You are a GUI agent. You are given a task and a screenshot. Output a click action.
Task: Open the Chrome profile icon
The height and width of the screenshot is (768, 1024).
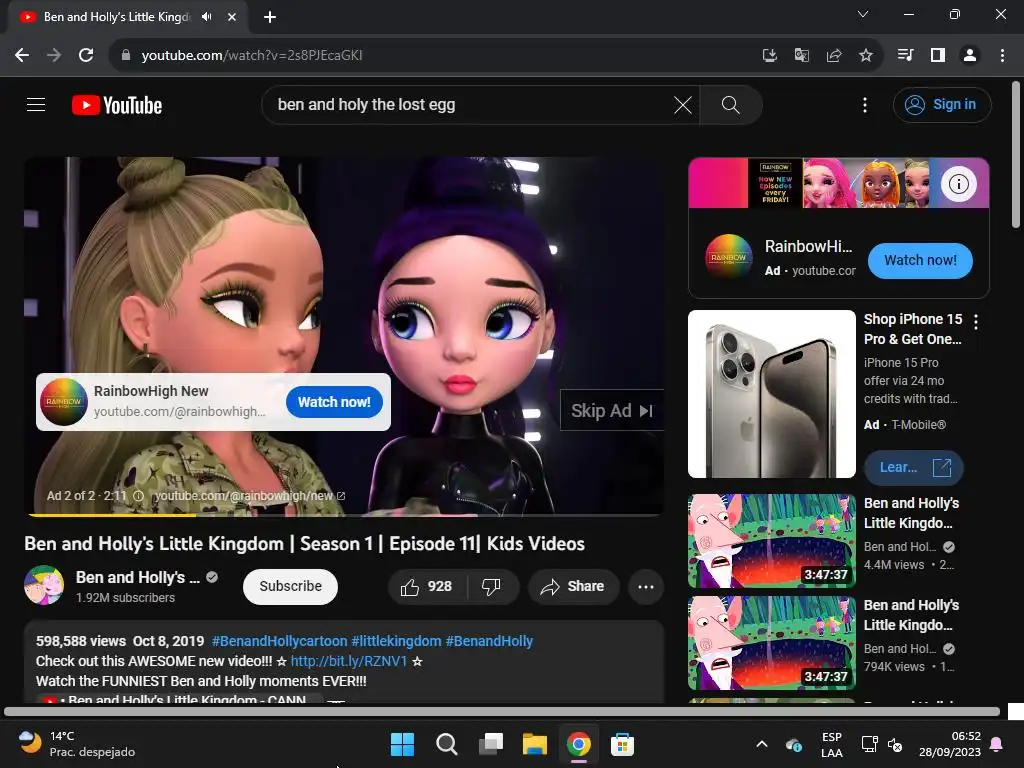pyautogui.click(x=970, y=55)
